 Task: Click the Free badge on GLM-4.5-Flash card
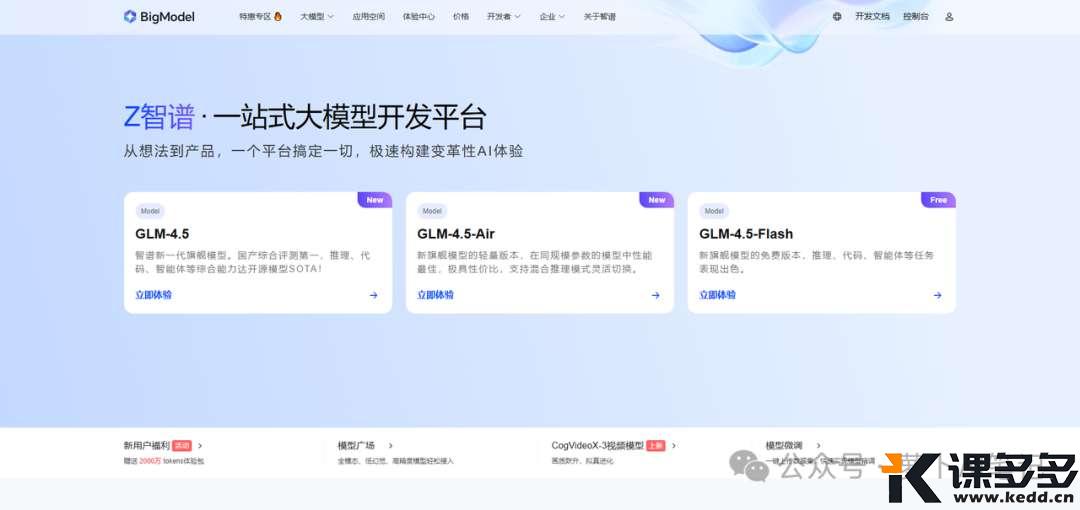pyautogui.click(x=938, y=200)
